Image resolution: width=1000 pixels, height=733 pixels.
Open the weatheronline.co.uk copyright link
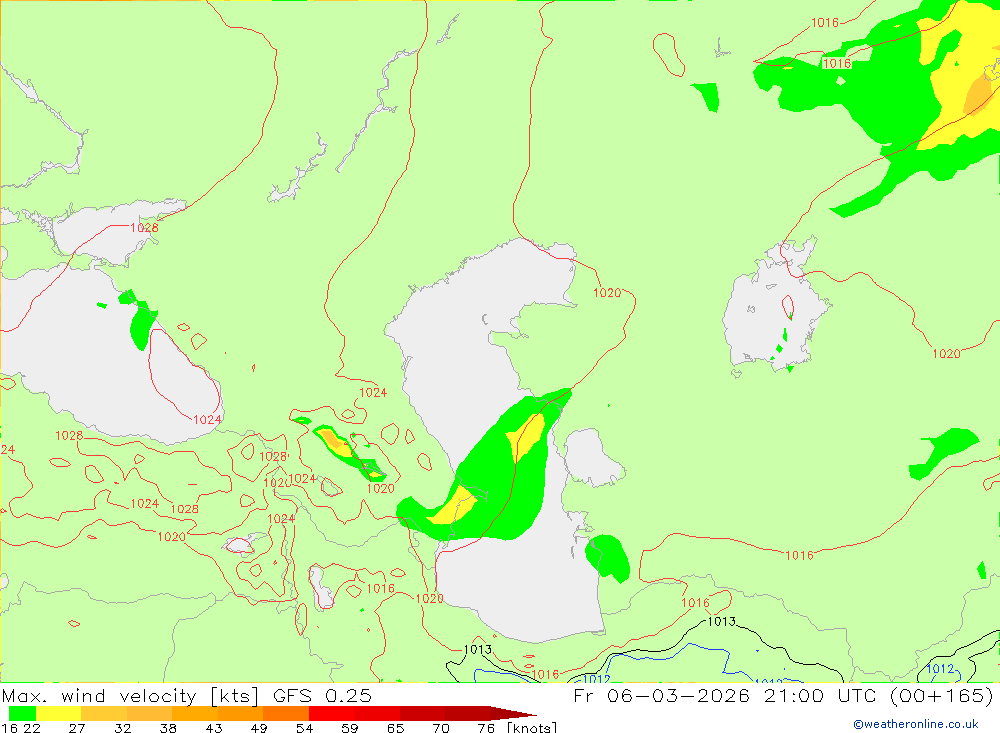(x=916, y=724)
